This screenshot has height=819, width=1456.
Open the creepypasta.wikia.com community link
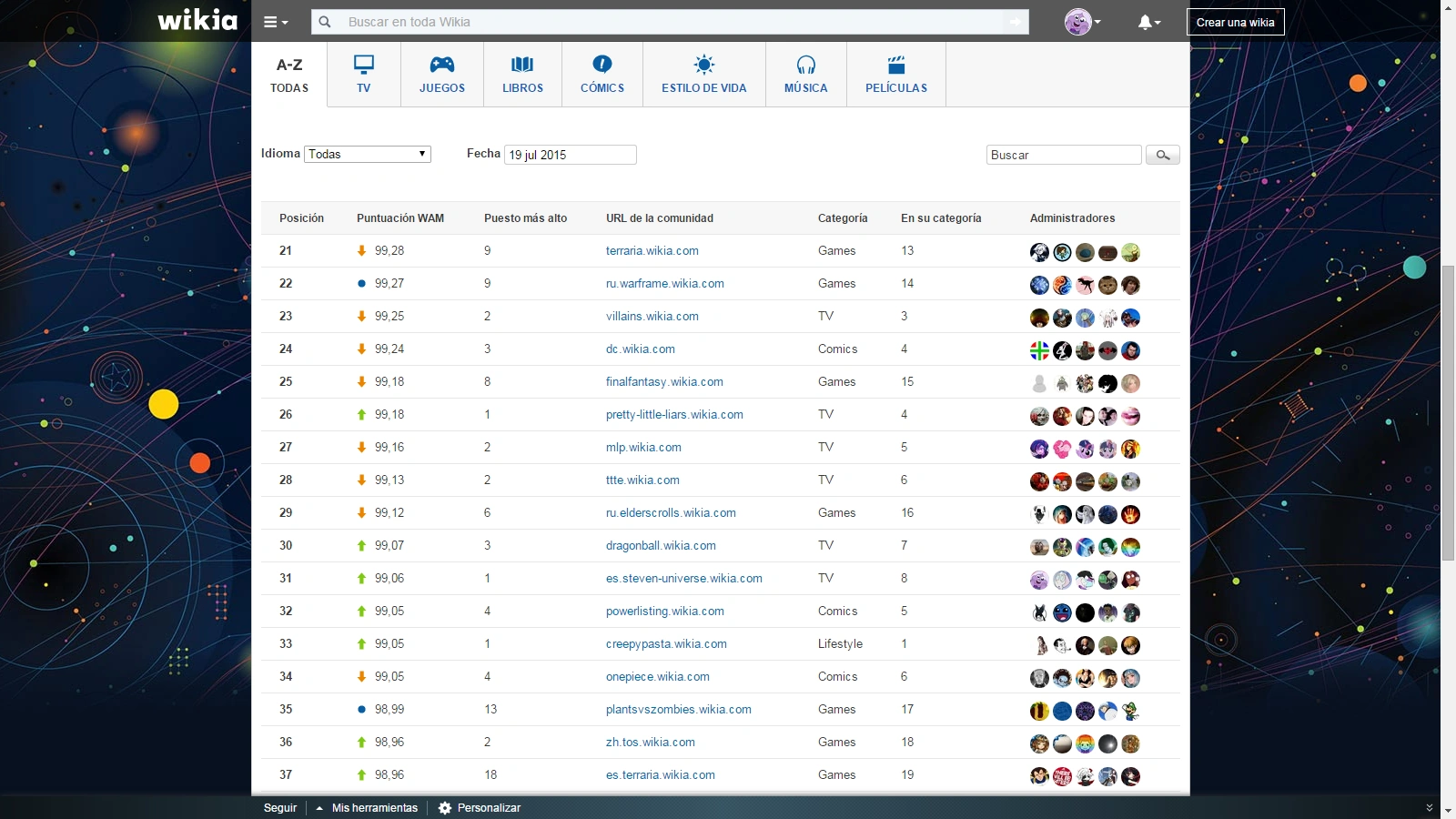click(666, 644)
